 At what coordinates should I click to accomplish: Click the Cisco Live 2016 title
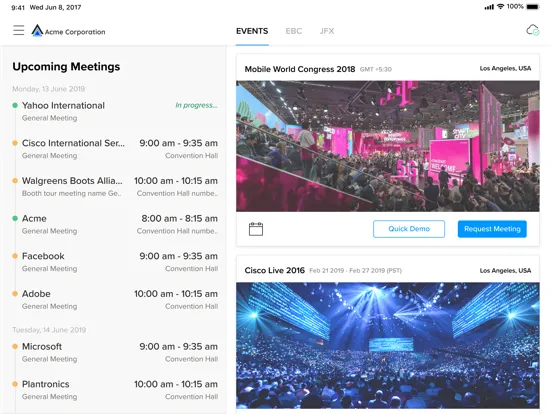coord(275,270)
